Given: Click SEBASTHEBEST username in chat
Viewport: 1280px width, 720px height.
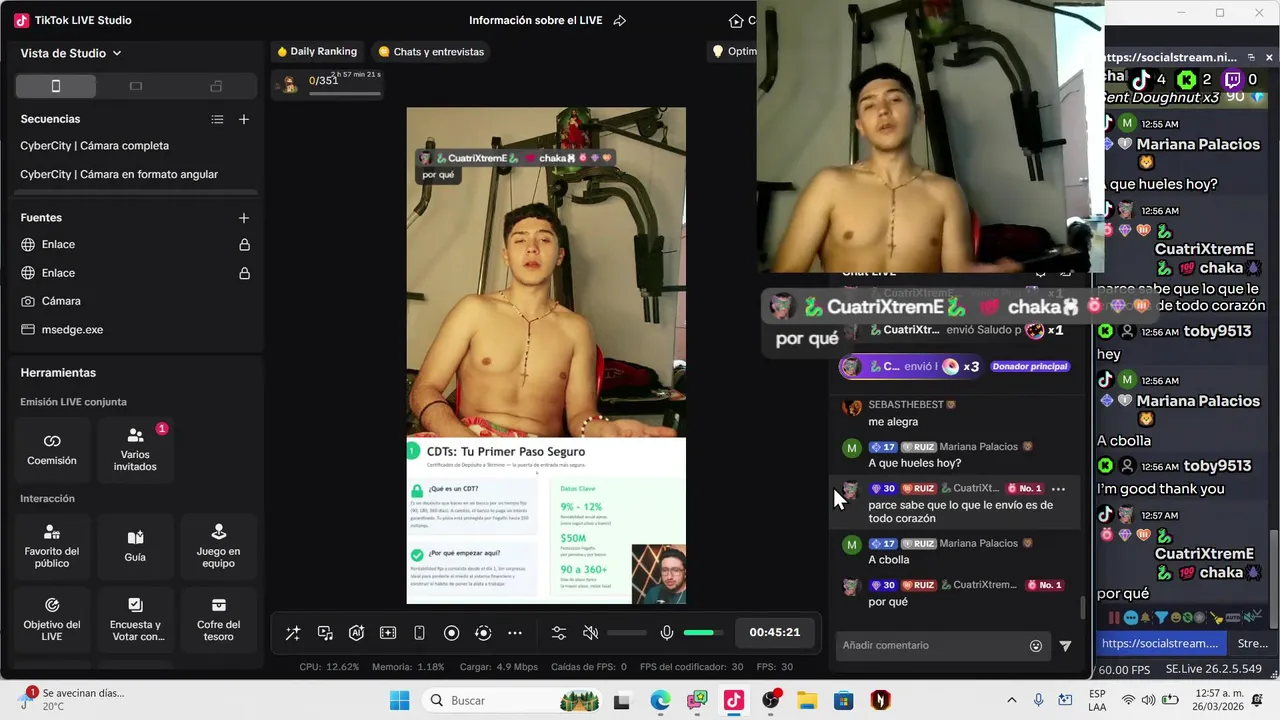Looking at the screenshot, I should (x=906, y=405).
